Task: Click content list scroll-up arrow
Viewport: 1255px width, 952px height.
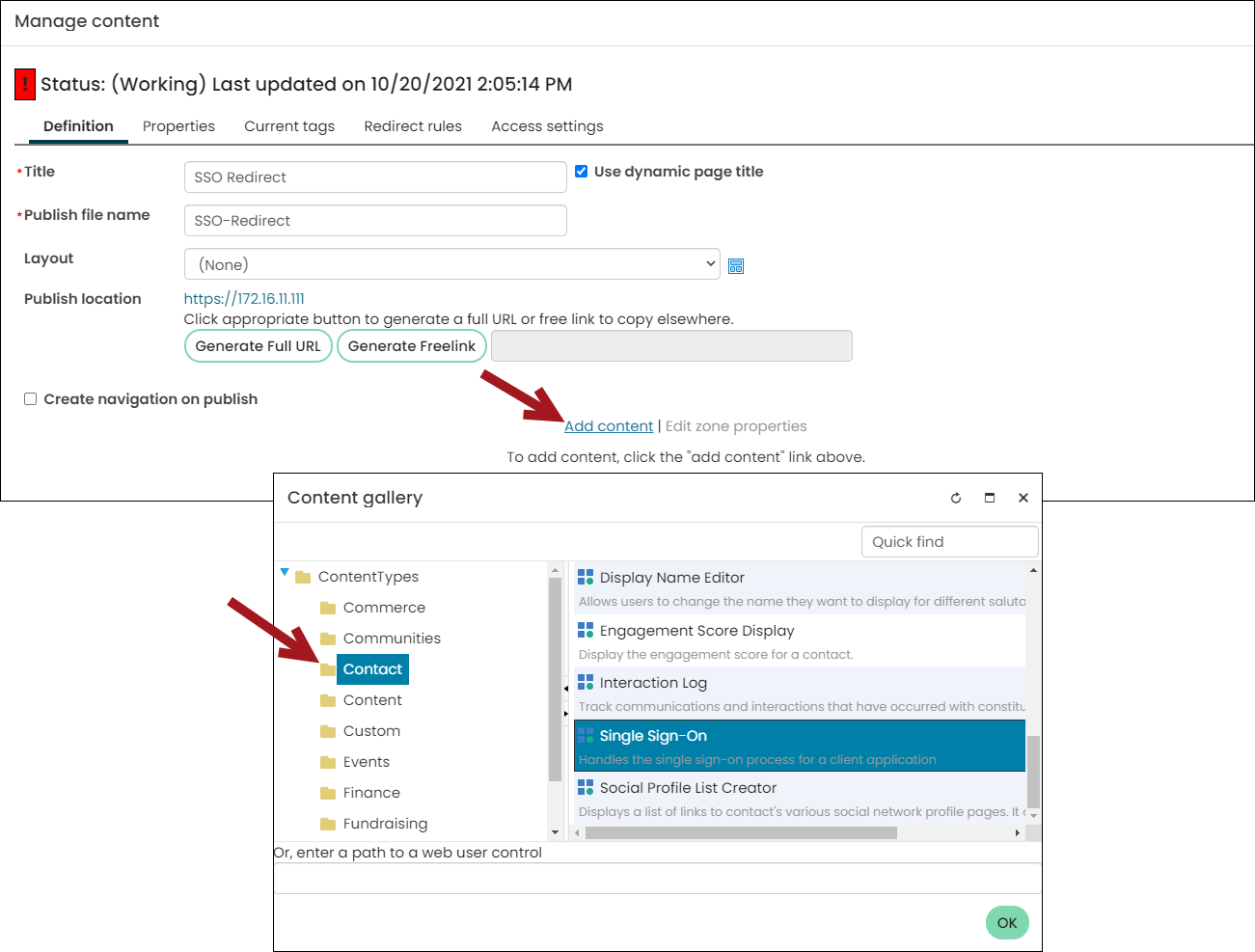Action: (x=1033, y=570)
